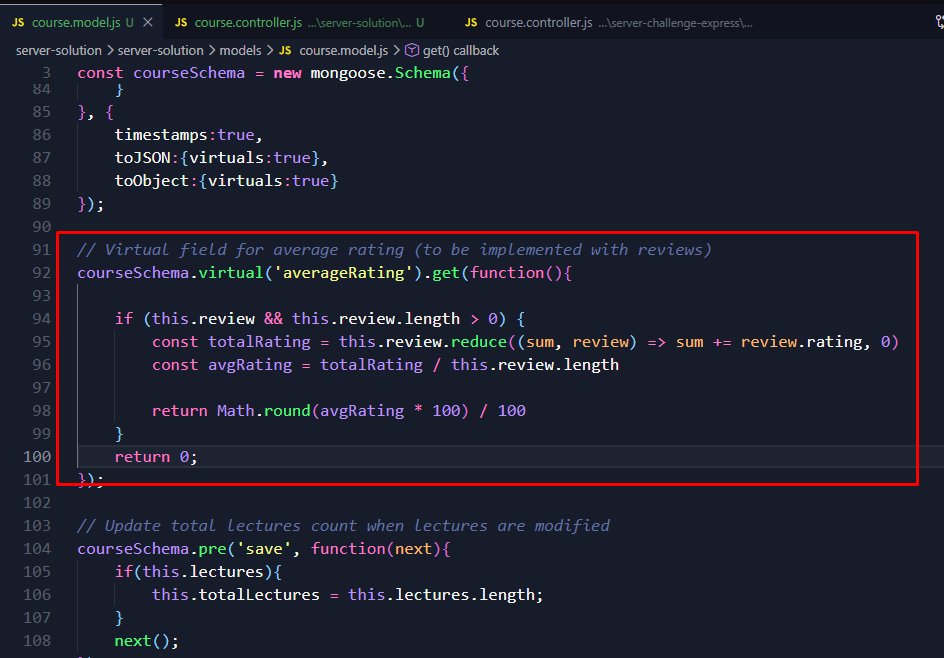Click 'averageRating' string on line 92
Image resolution: width=944 pixels, height=658 pixels.
click(x=343, y=273)
